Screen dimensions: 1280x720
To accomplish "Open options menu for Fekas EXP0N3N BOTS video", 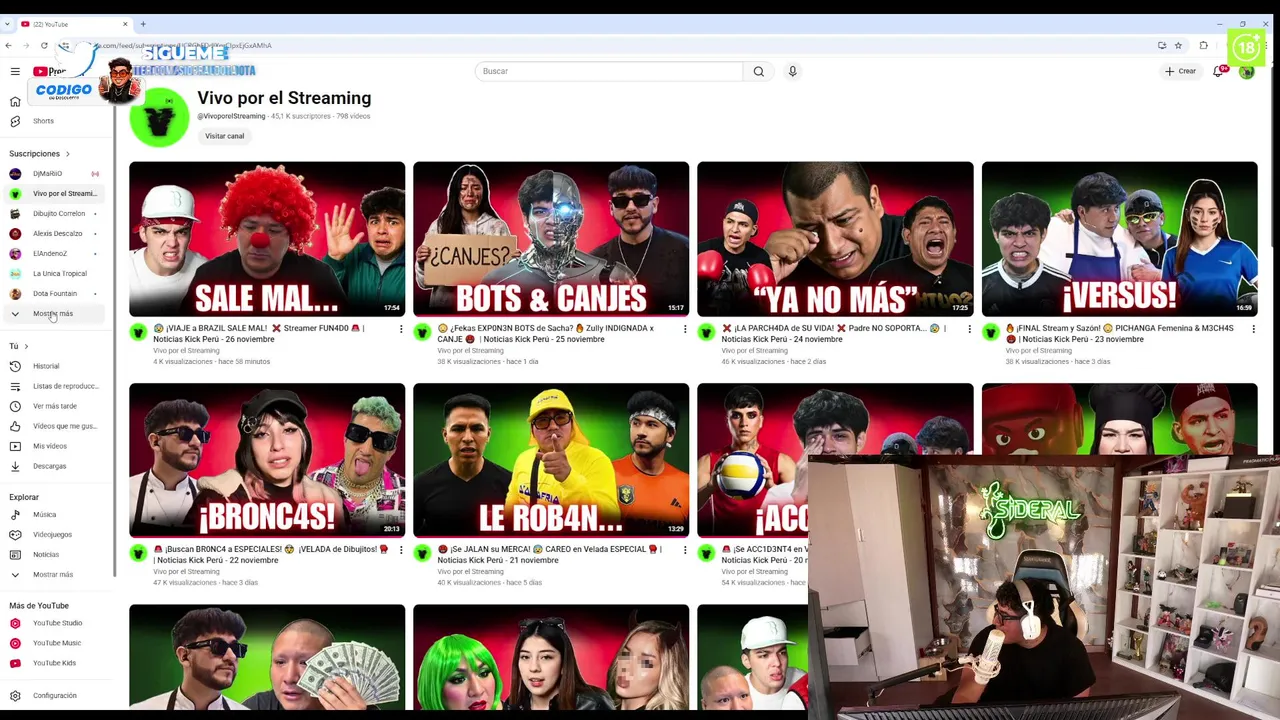I will 685,329.
